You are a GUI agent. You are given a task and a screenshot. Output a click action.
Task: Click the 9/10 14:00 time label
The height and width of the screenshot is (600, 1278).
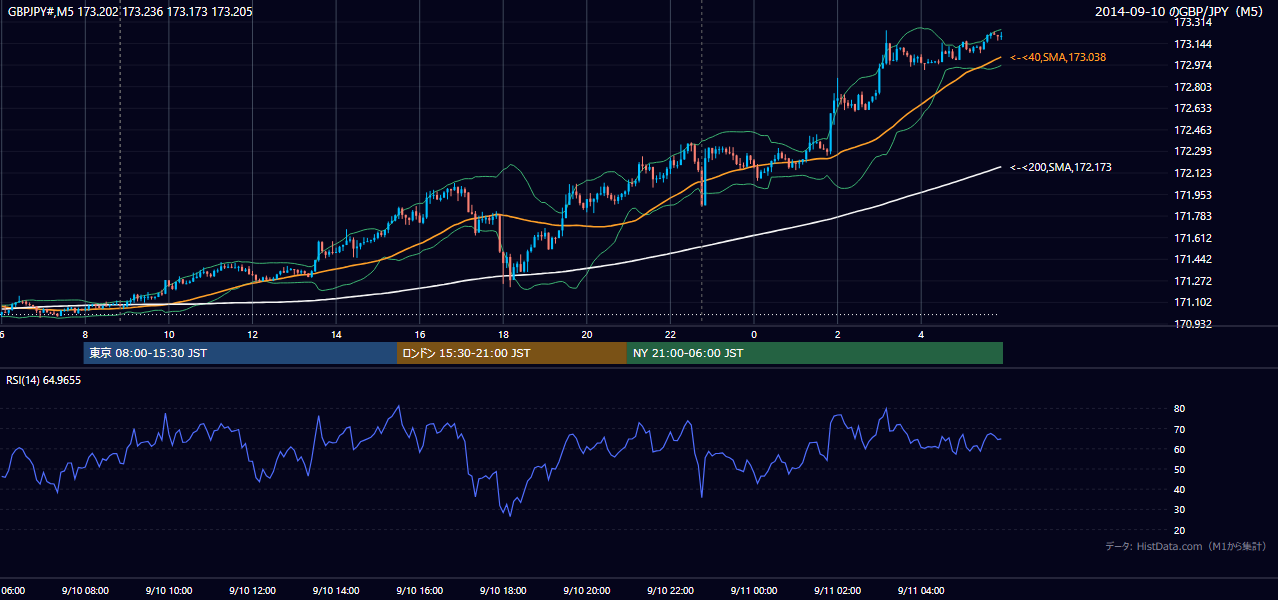(336, 591)
